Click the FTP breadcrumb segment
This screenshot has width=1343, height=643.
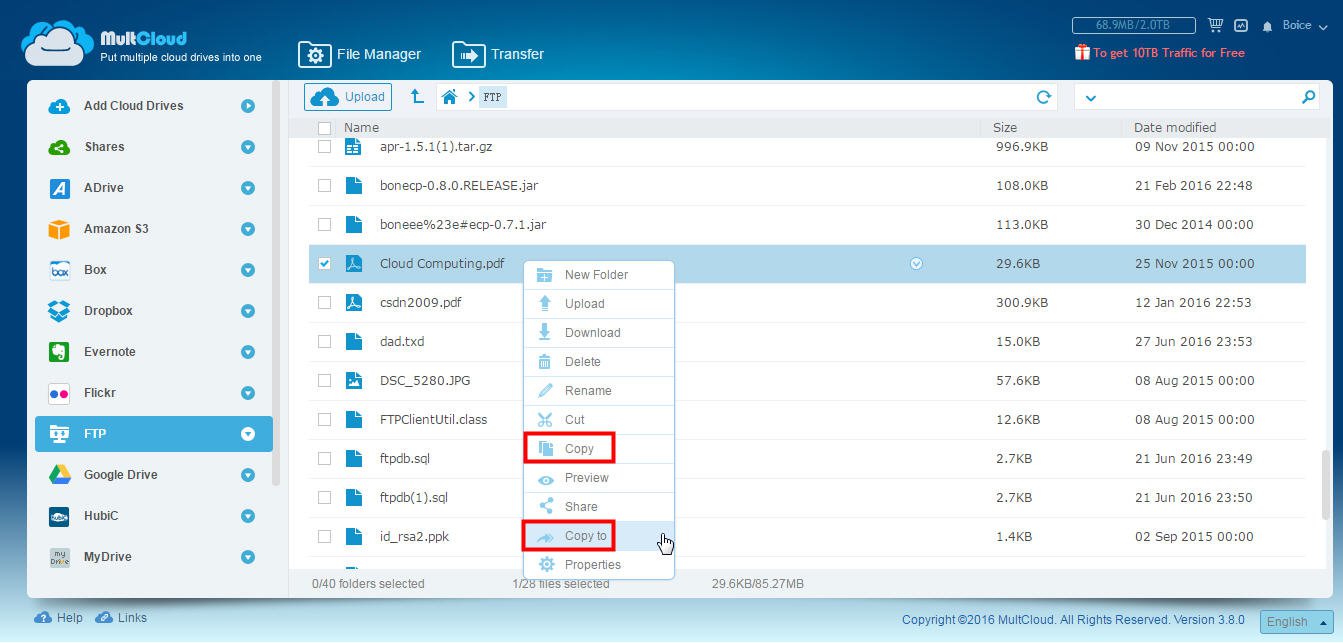493,97
